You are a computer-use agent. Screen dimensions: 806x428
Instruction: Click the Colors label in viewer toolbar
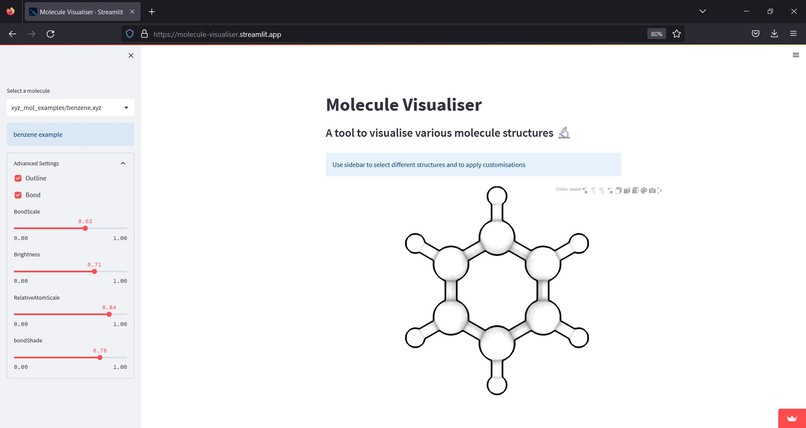[568, 190]
